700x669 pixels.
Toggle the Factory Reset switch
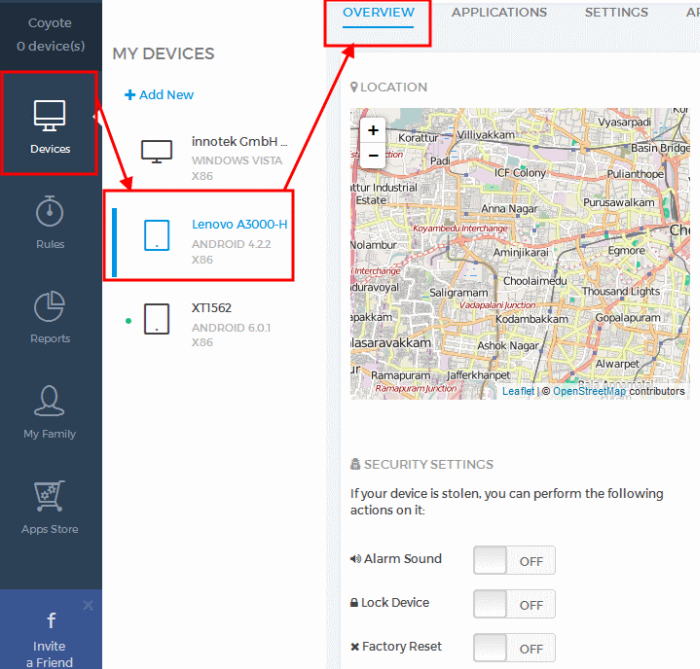514,648
